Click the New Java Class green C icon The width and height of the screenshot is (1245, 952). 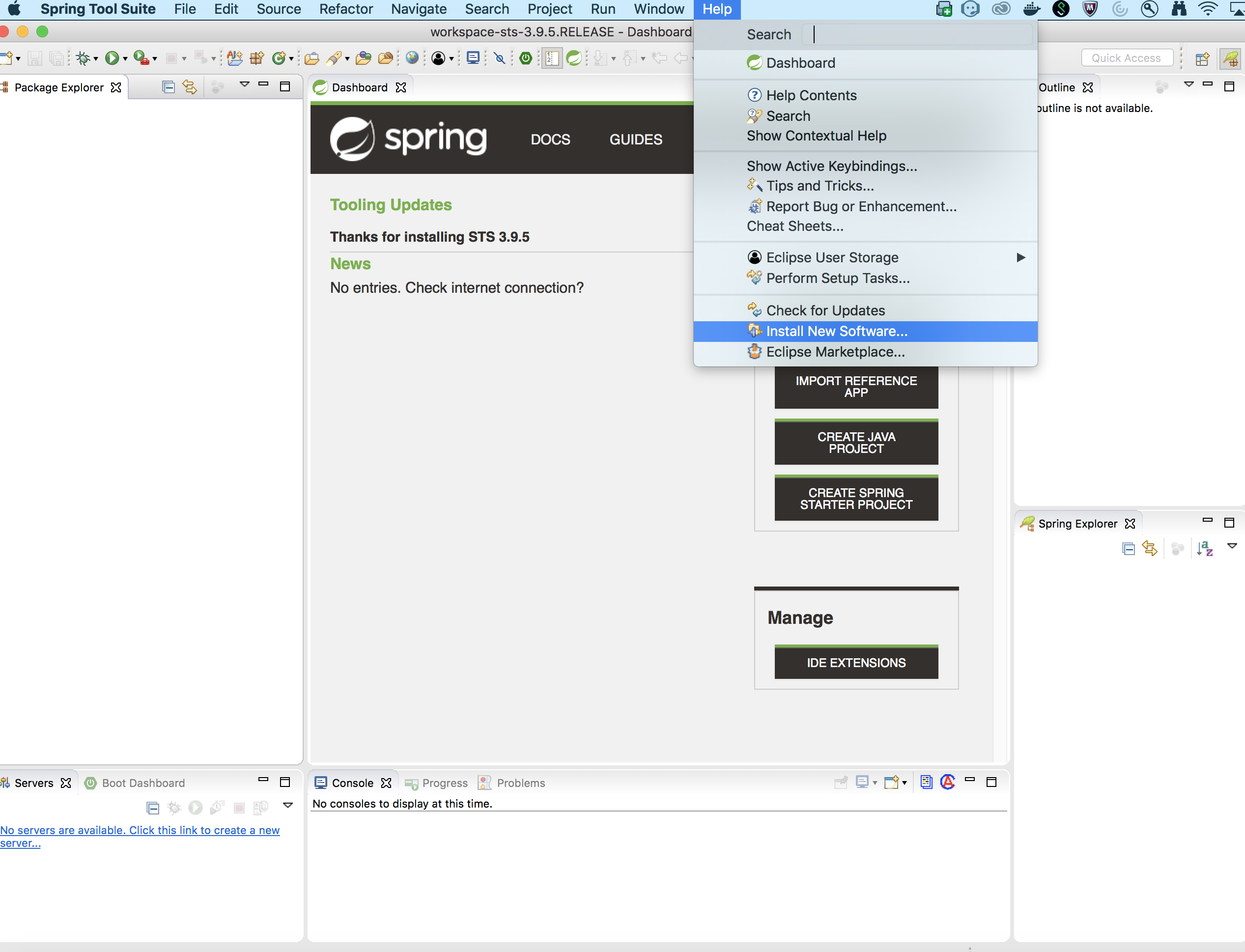click(x=279, y=58)
